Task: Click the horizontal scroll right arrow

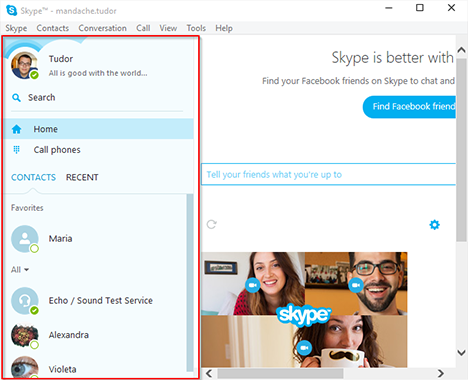Action: point(441,373)
